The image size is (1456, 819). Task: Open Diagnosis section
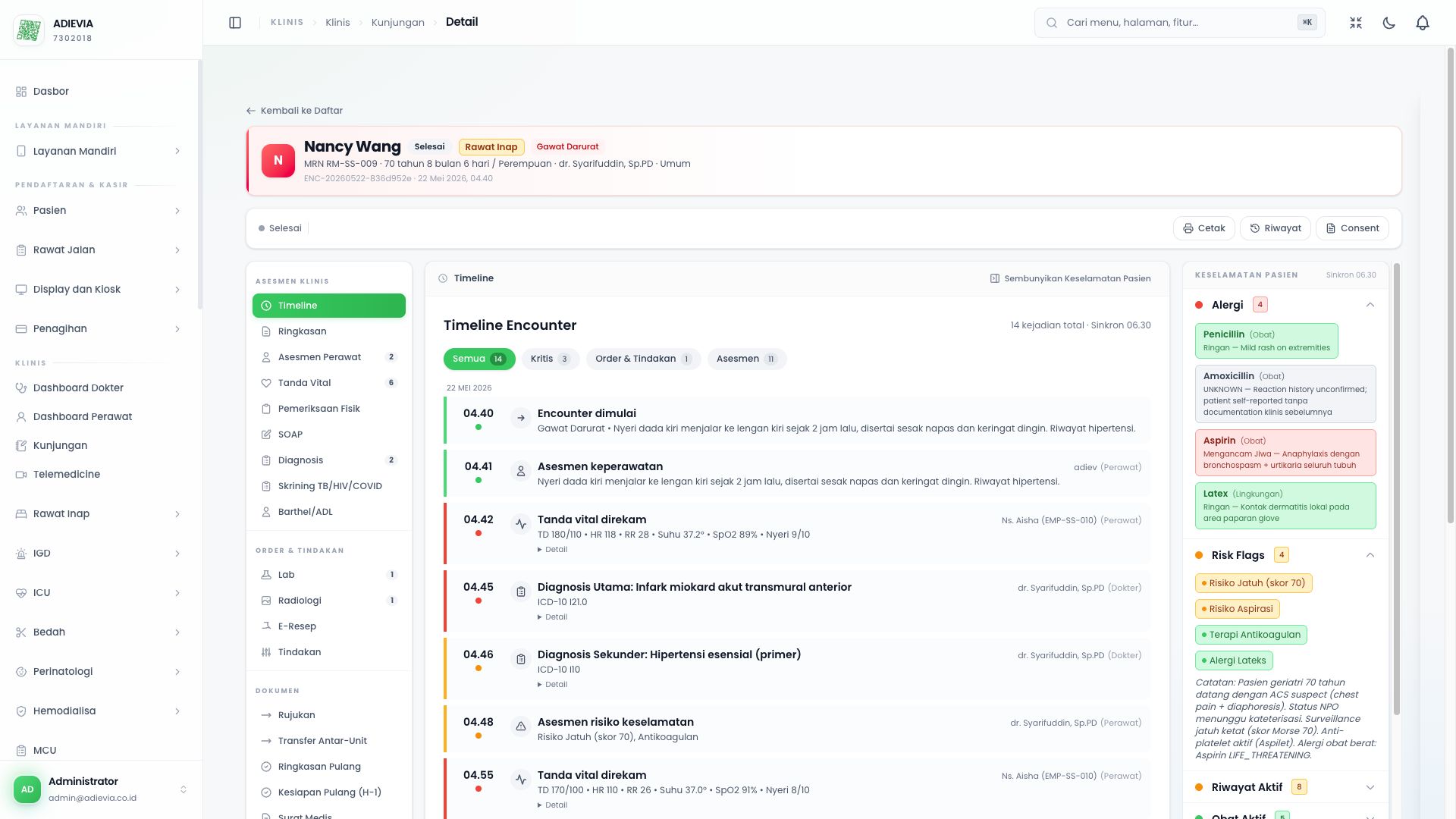coord(329,460)
